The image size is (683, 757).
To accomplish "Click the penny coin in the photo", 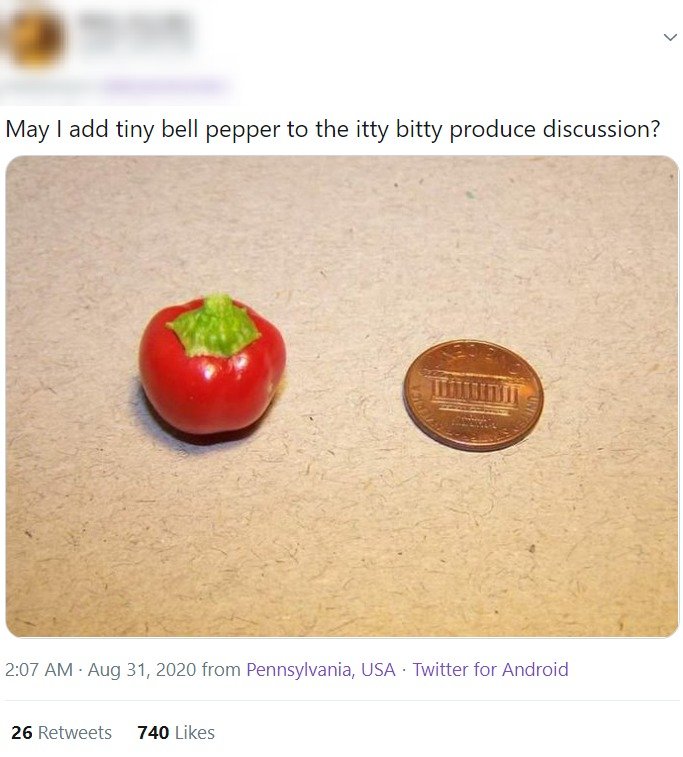I will coord(474,395).
